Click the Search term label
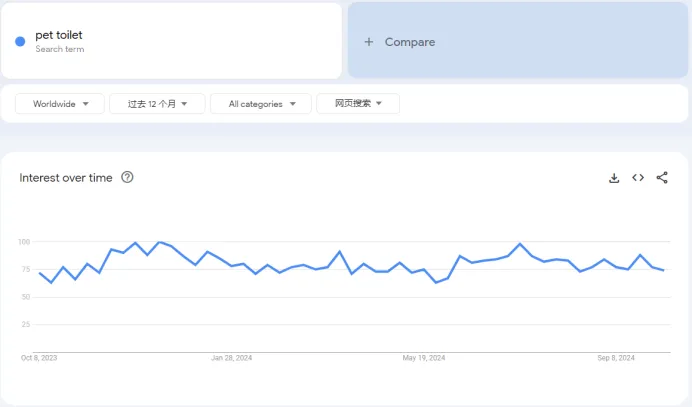 pos(60,49)
